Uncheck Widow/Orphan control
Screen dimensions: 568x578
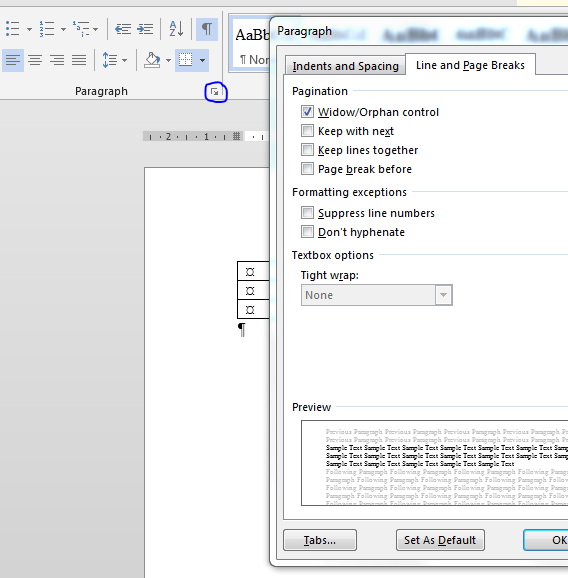(307, 112)
